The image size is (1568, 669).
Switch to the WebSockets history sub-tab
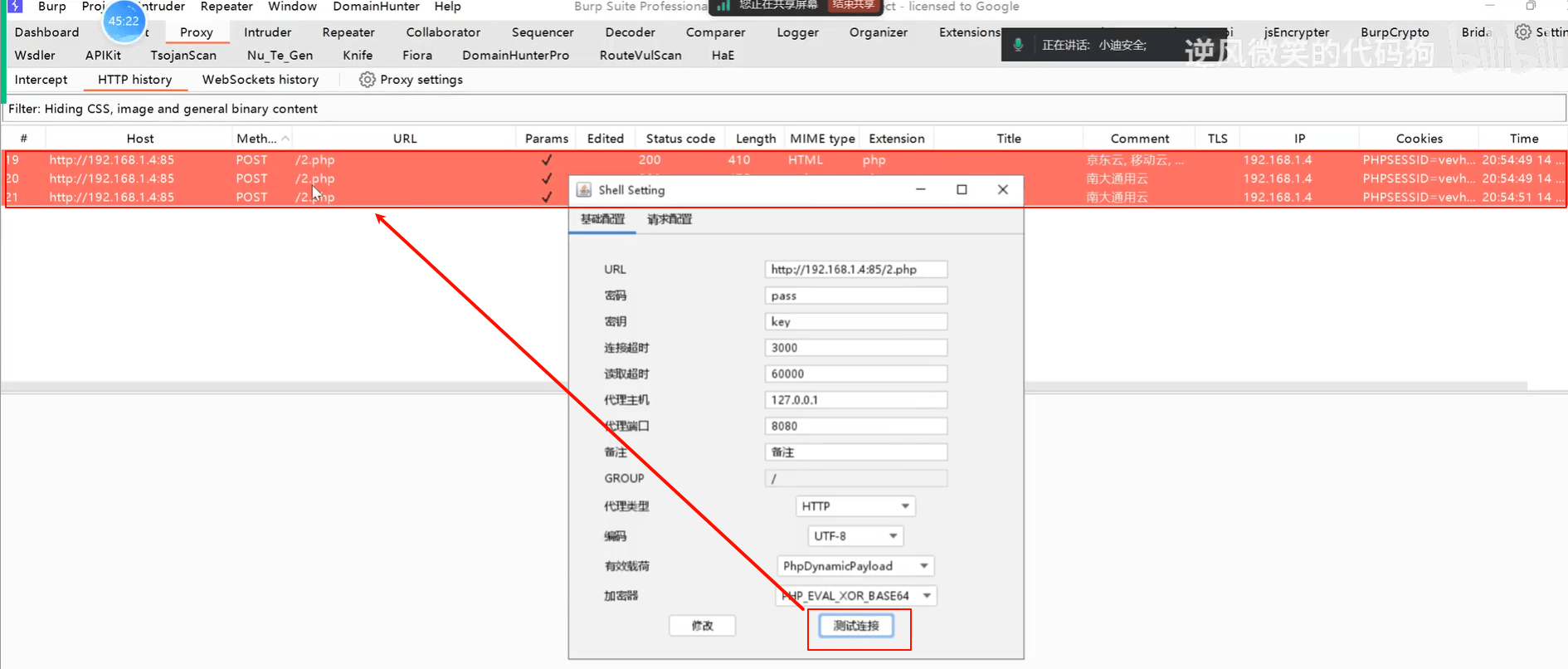[x=261, y=80]
